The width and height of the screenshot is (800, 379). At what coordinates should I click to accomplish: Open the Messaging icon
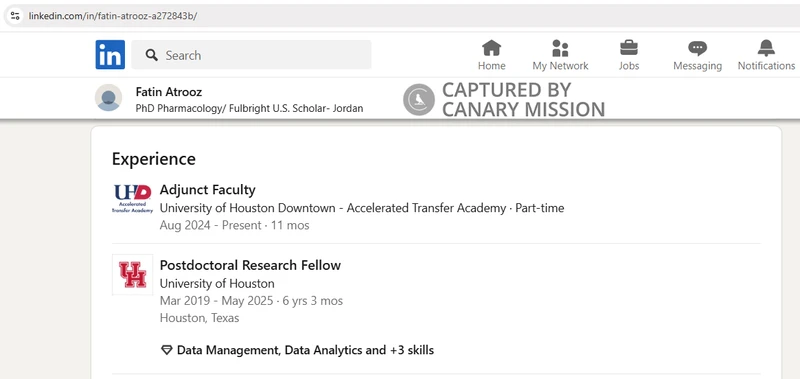pyautogui.click(x=697, y=48)
